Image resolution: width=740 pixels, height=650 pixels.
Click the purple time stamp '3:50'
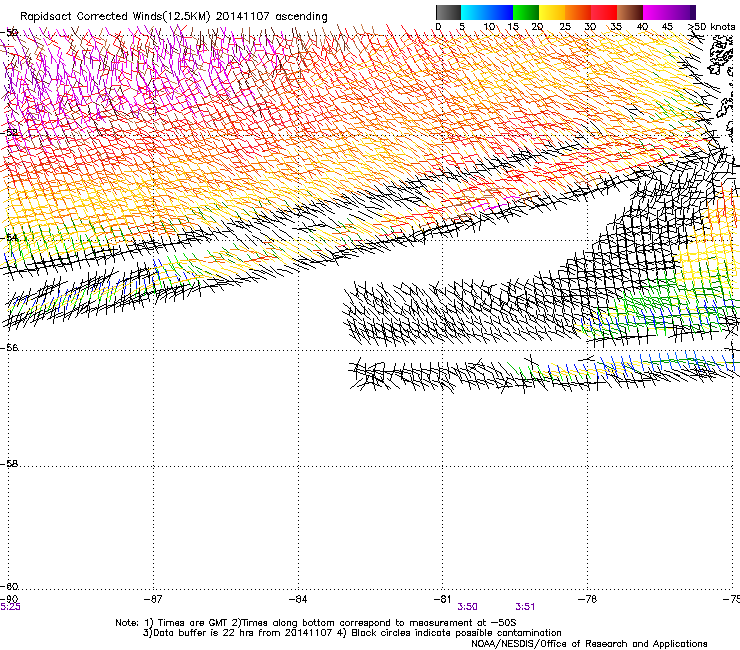(x=467, y=607)
